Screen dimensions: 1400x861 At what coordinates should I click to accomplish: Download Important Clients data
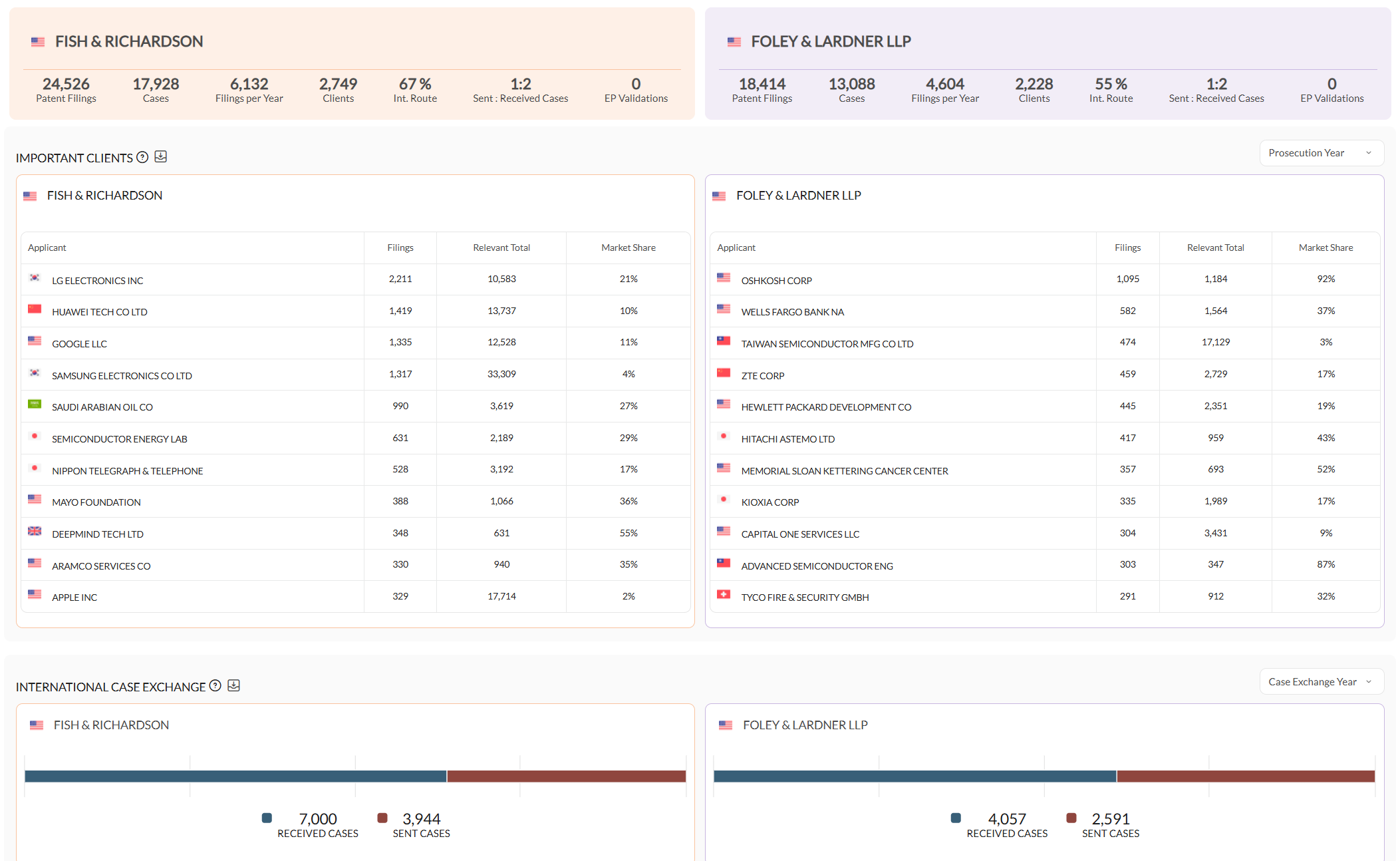coord(160,157)
